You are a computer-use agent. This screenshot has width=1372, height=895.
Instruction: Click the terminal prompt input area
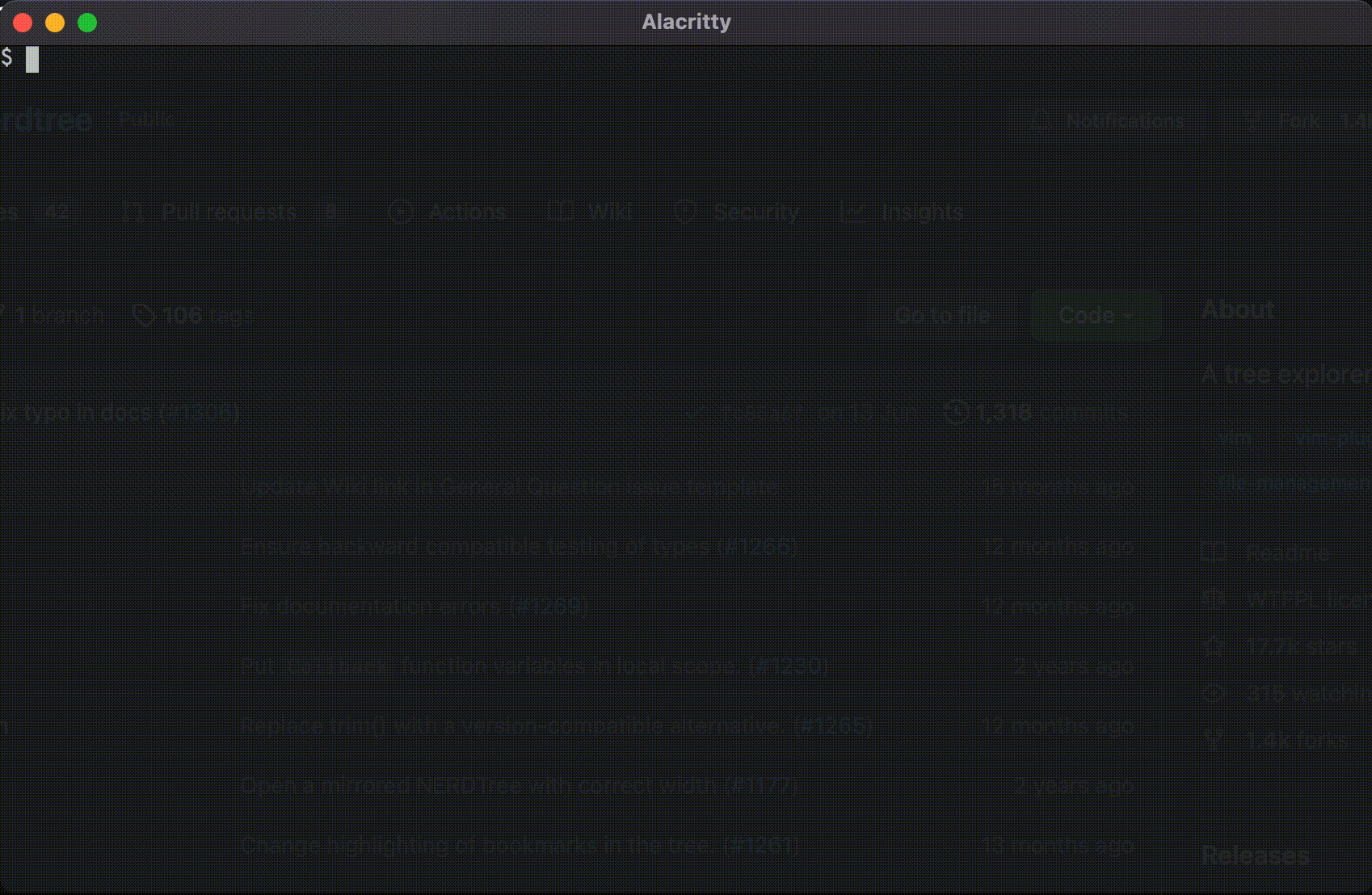click(32, 59)
